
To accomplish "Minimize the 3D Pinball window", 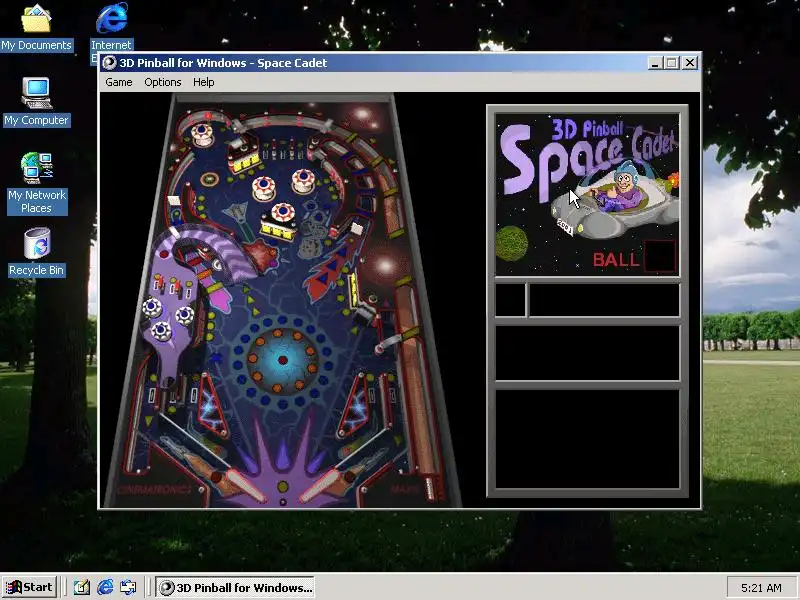I will click(656, 63).
